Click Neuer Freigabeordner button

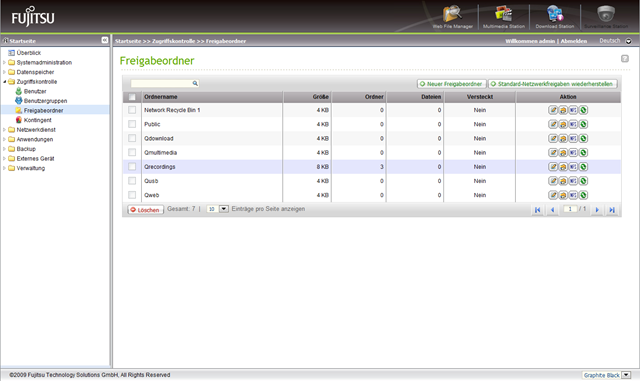[451, 84]
